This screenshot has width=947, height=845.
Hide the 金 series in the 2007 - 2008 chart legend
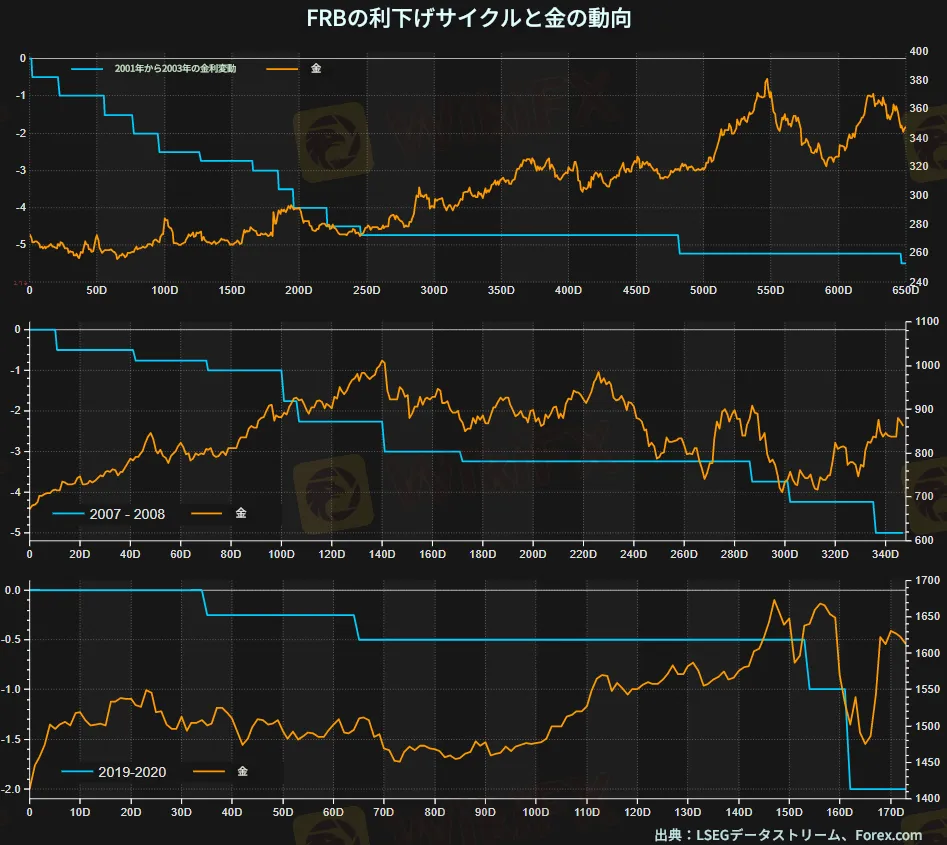[x=241, y=513]
